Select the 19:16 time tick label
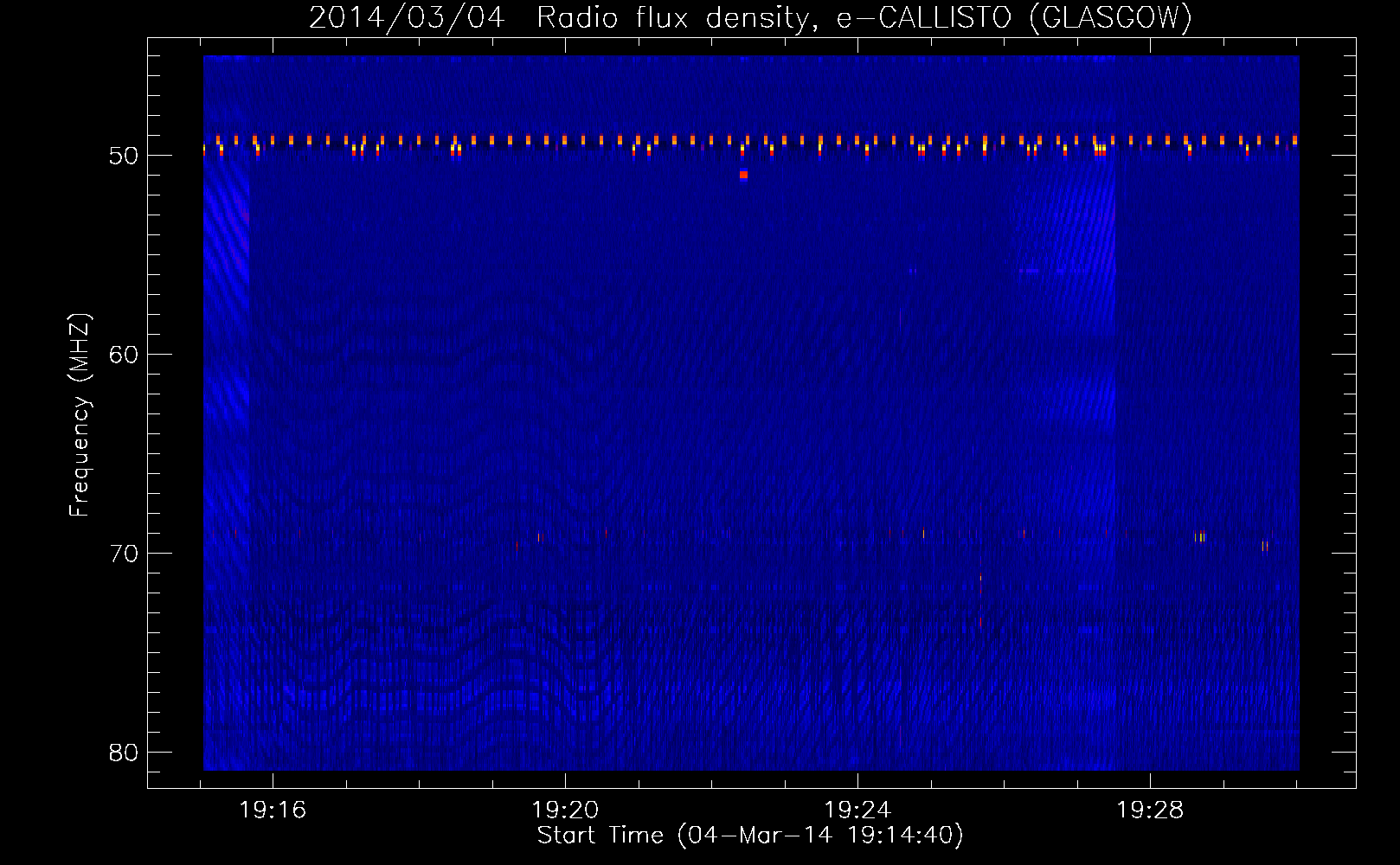Viewport: 1400px width, 865px height. (273, 811)
